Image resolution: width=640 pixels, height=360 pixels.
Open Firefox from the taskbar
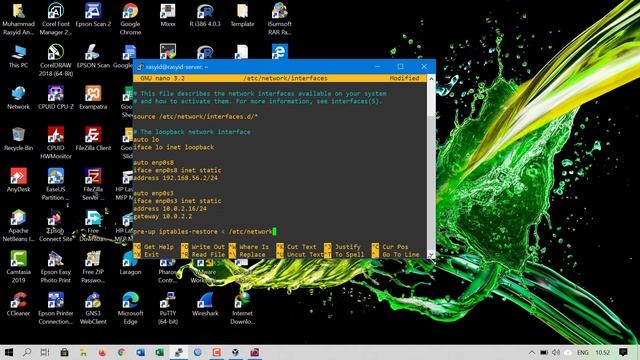102,352
